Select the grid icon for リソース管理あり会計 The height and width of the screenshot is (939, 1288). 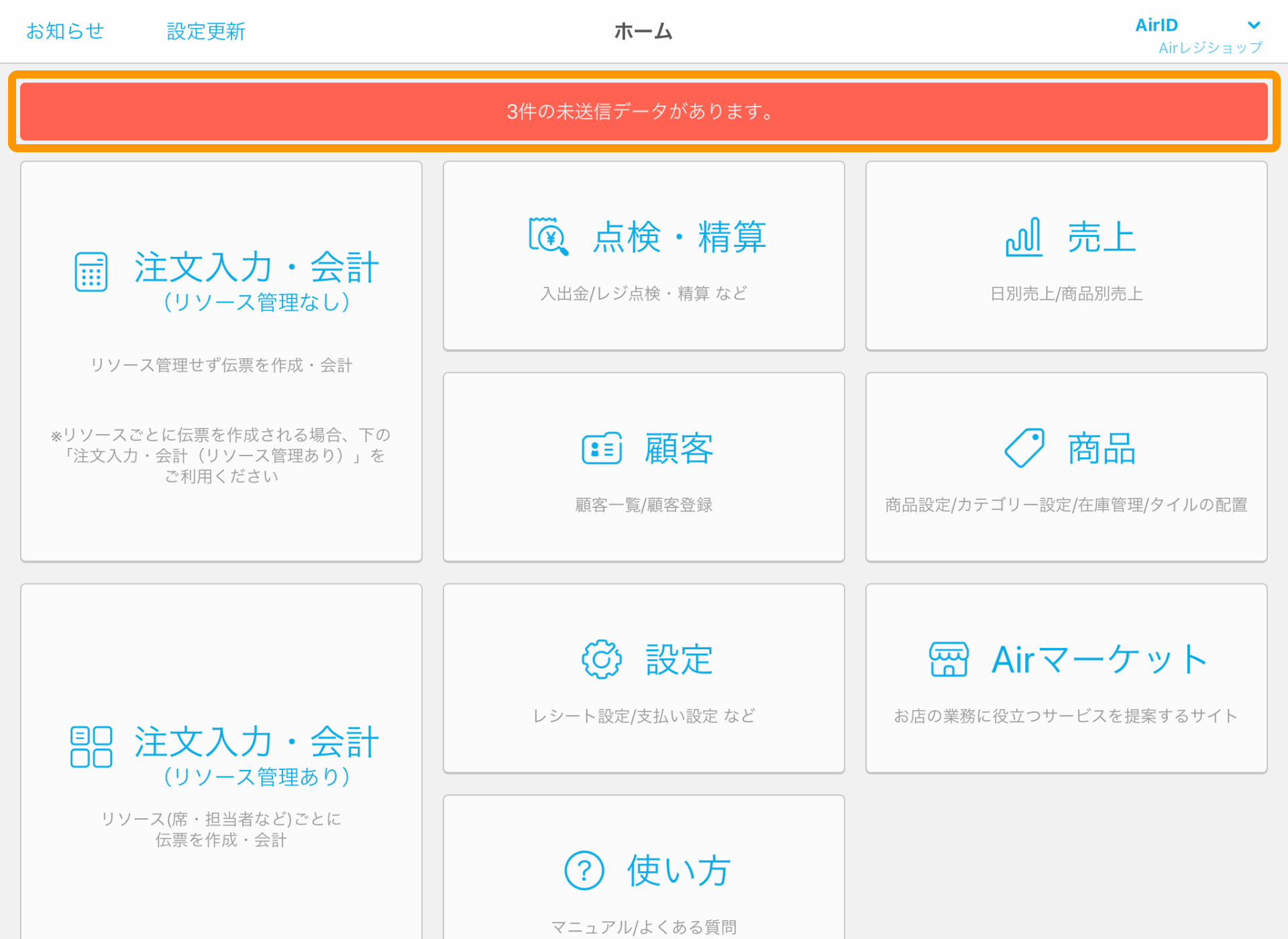(x=91, y=744)
